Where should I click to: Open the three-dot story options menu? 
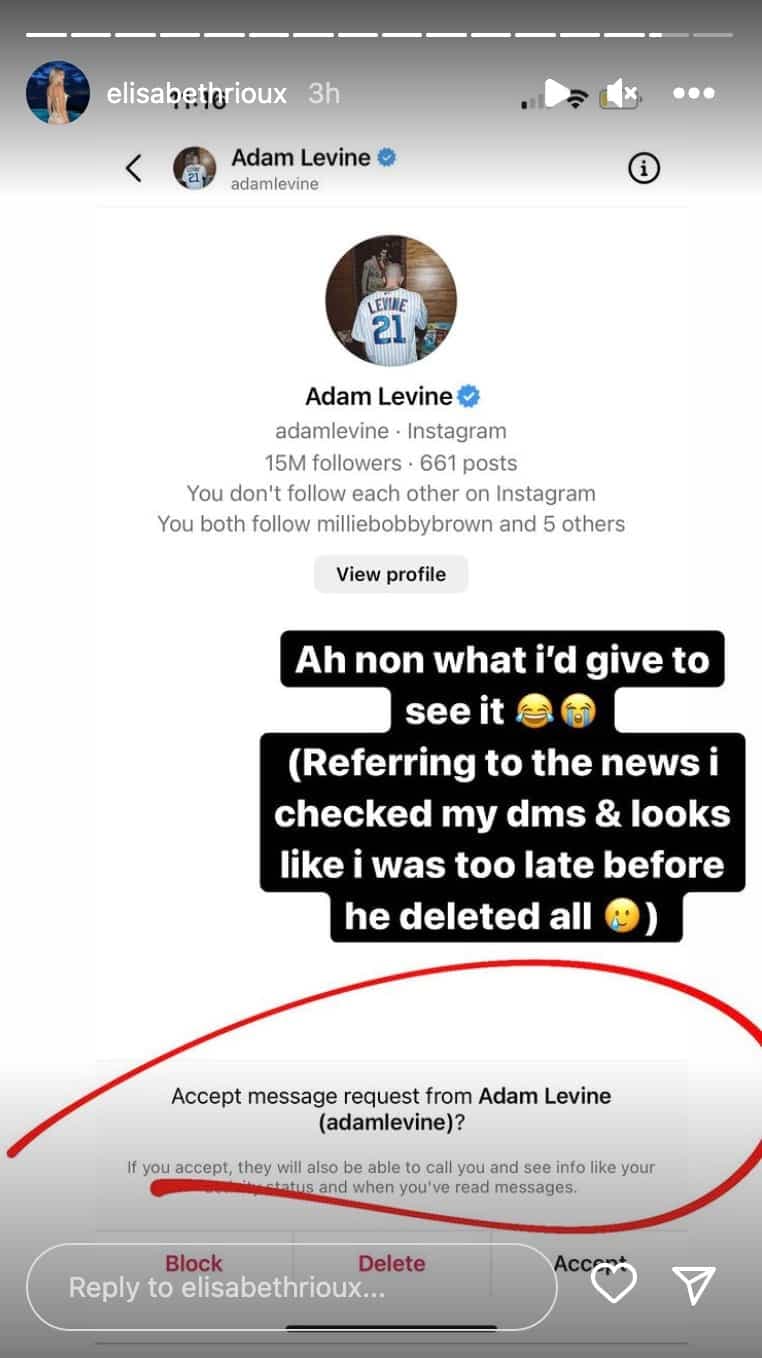tap(693, 93)
